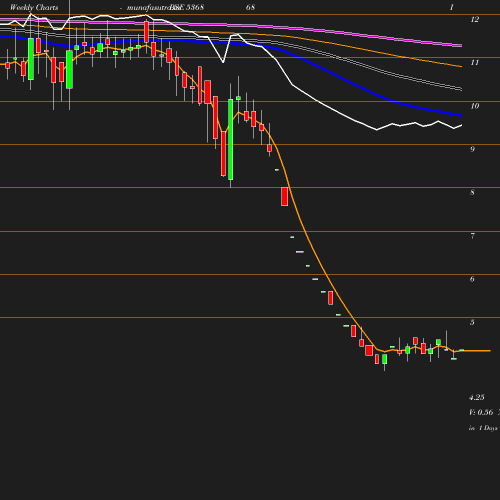The height and width of the screenshot is (500, 500).
Task: Click the price axis label "9"
Action: coord(472,149)
